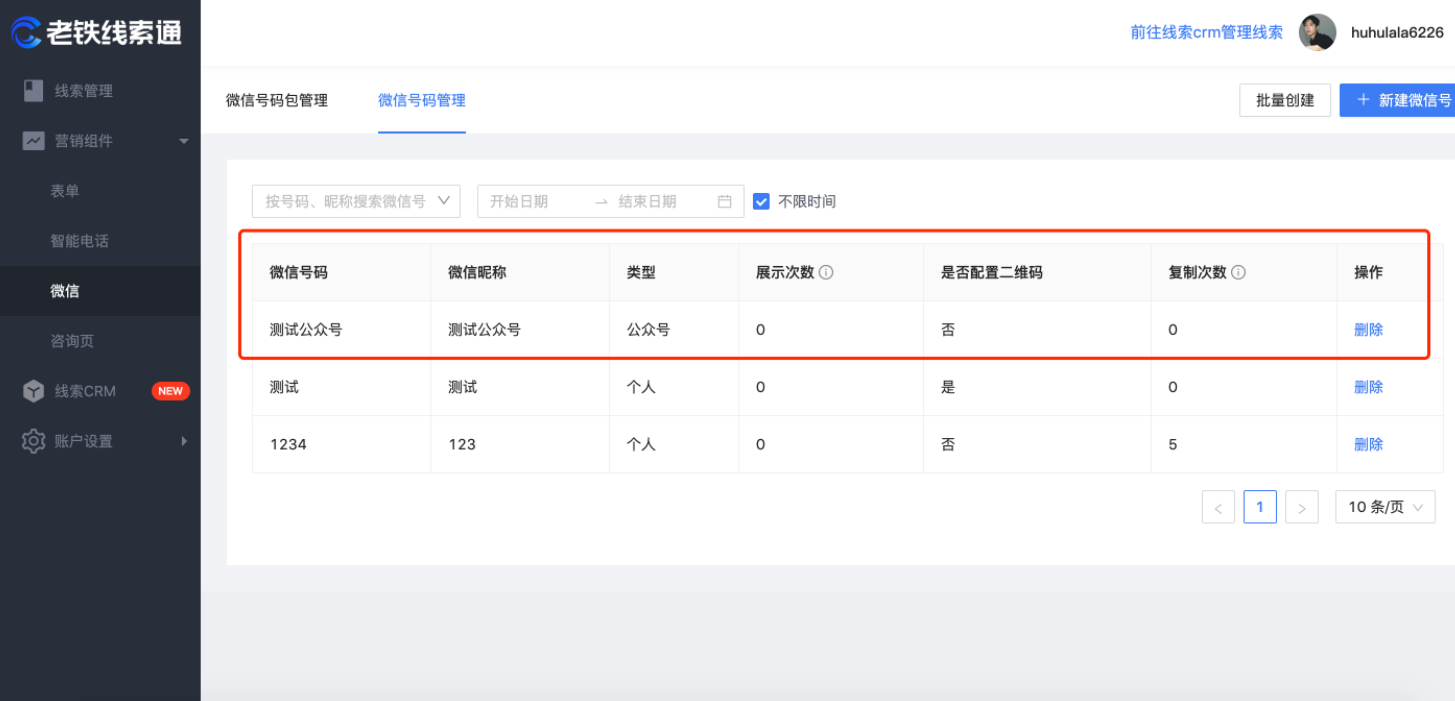Screen dimensions: 1455x701
Task: Click the 线索CRM cube icon in sidebar
Action: tap(34, 391)
